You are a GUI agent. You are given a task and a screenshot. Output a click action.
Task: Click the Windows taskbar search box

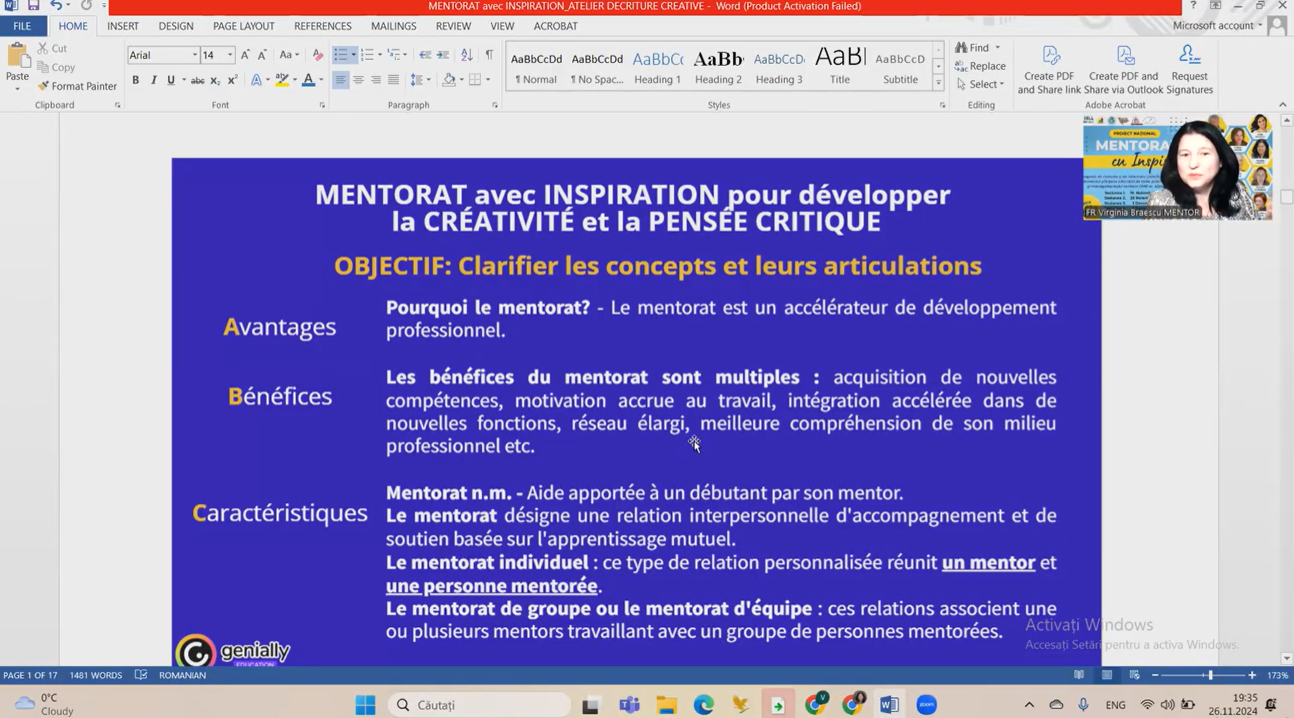click(480, 705)
